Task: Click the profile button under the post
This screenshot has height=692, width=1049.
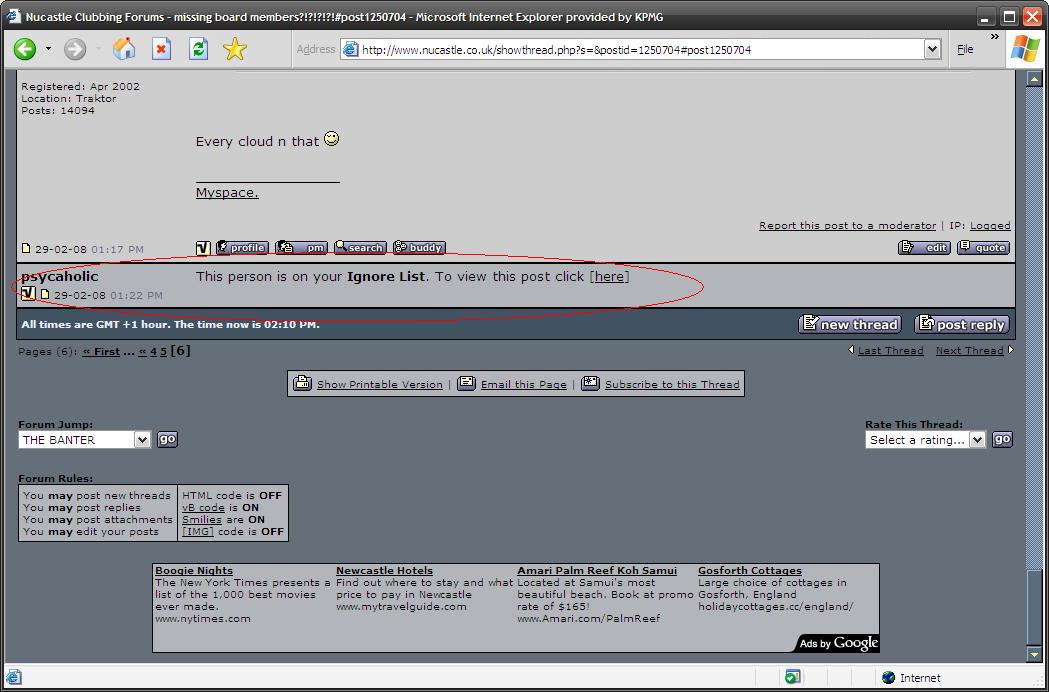Action: pyautogui.click(x=242, y=248)
